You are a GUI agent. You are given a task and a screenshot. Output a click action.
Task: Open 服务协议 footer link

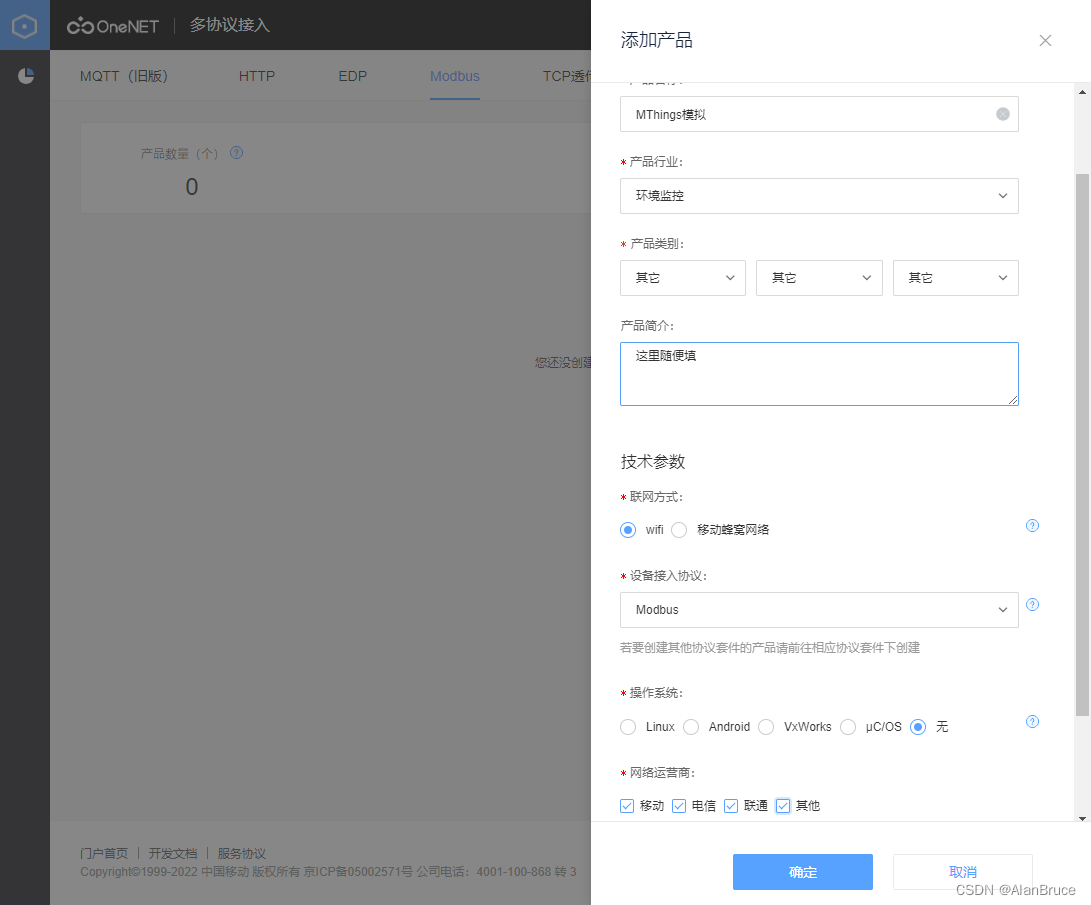coord(241,853)
